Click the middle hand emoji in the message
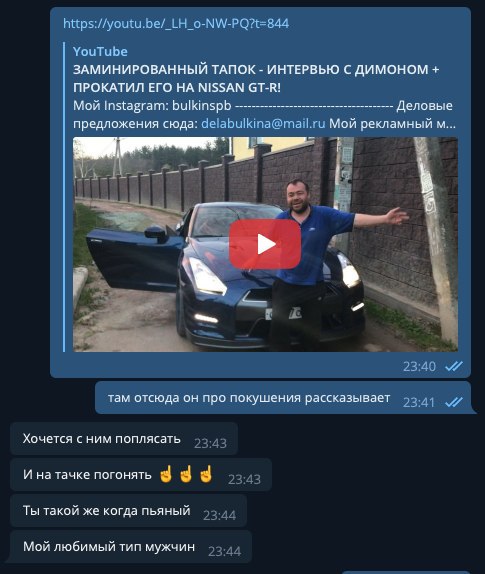Screen dimensions: 485x574 (x=186, y=474)
